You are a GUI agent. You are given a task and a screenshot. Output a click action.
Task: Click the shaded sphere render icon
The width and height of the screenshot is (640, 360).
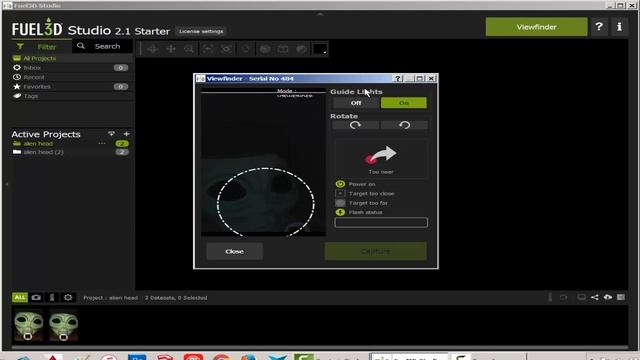(265, 49)
